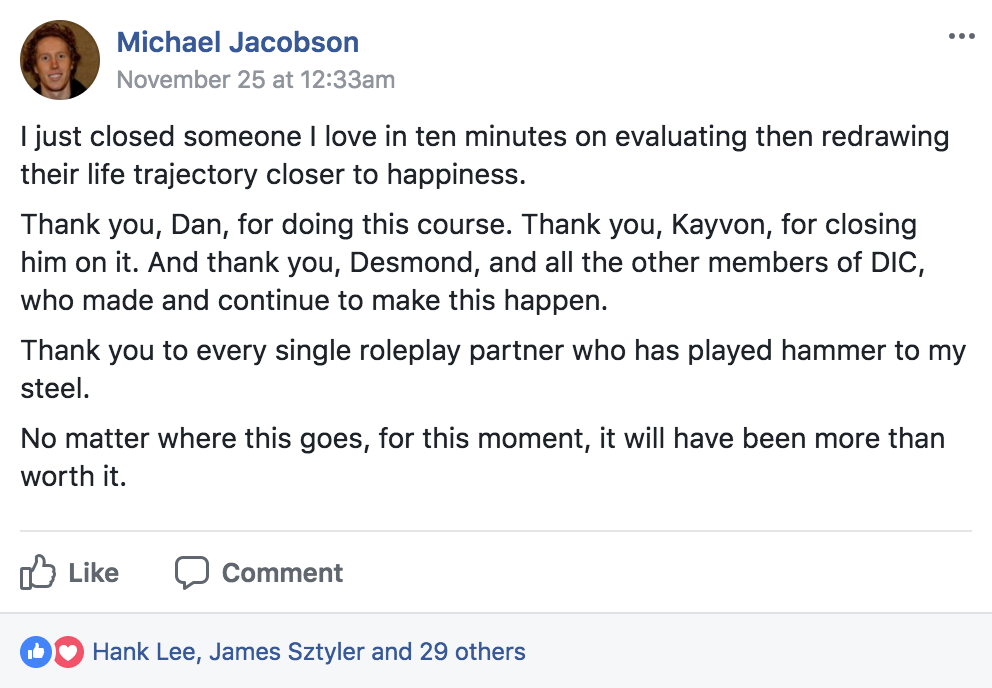Viewport: 992px width, 688px height.
Task: Open Michael Jacobson's profile picture
Action: (60, 60)
